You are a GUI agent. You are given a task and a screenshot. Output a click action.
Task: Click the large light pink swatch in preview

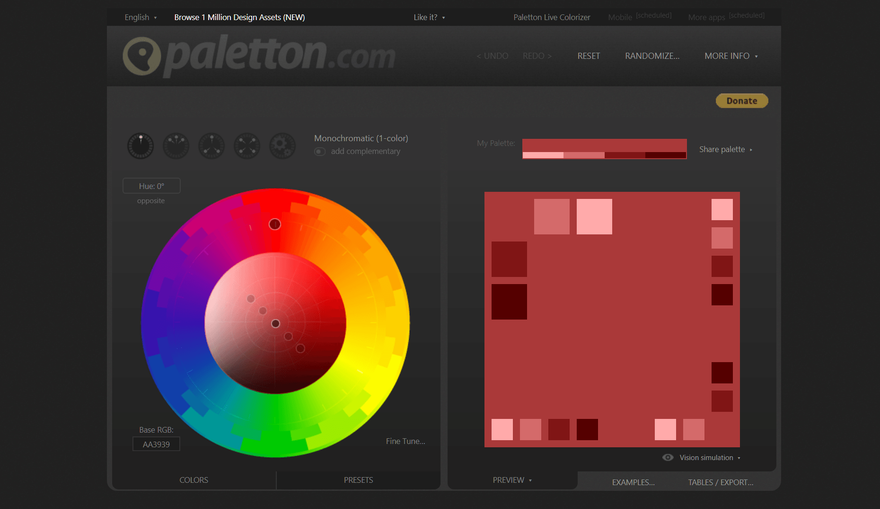pyautogui.click(x=594, y=217)
